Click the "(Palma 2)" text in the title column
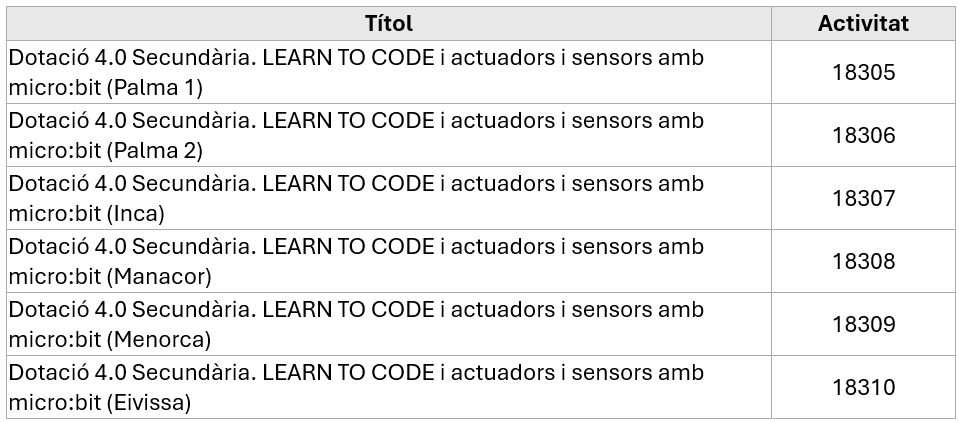 (159, 151)
